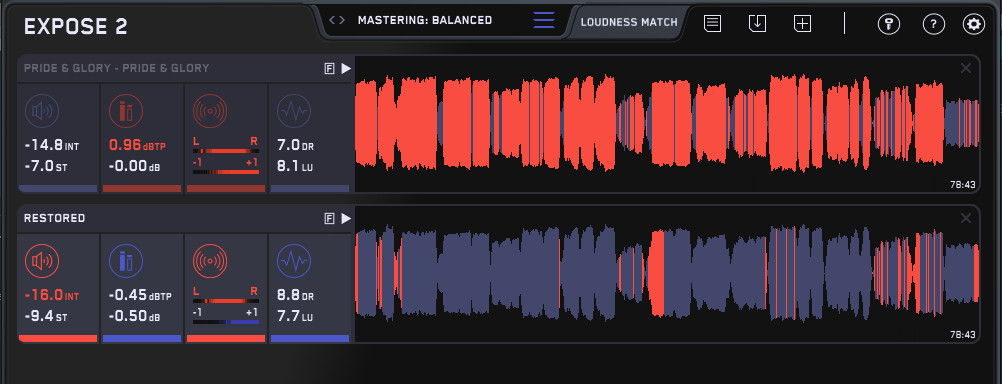Add a new track with plus icon

(x=802, y=24)
